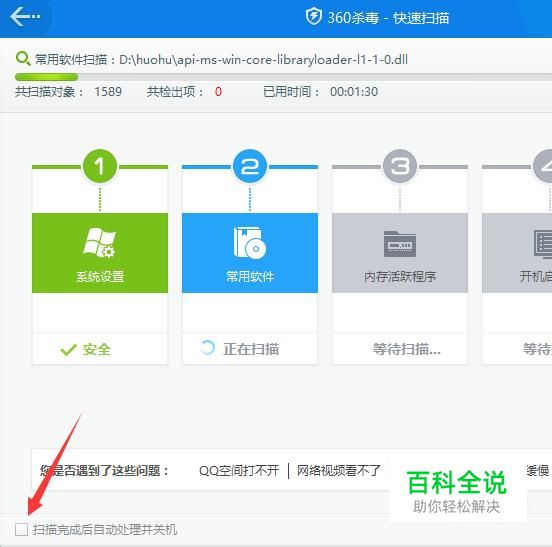Click the 360杀毒 - 快速扫描 title
The height and width of the screenshot is (547, 552).
[x=388, y=18]
